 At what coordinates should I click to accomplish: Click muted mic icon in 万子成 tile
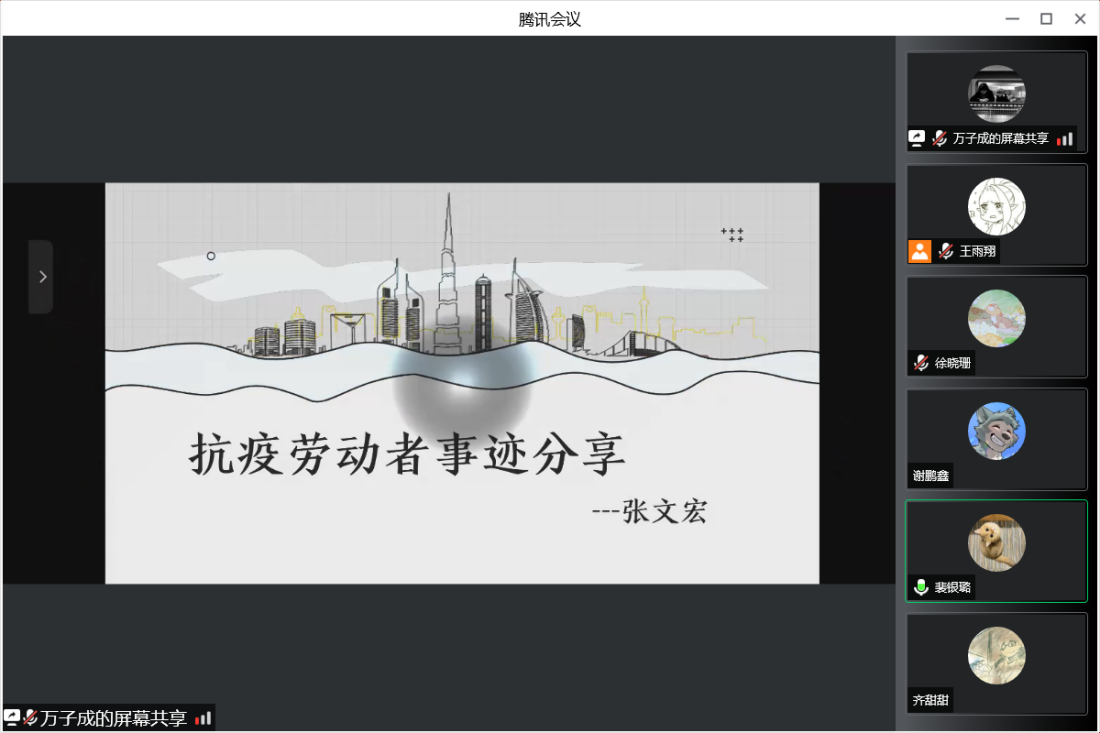(939, 138)
